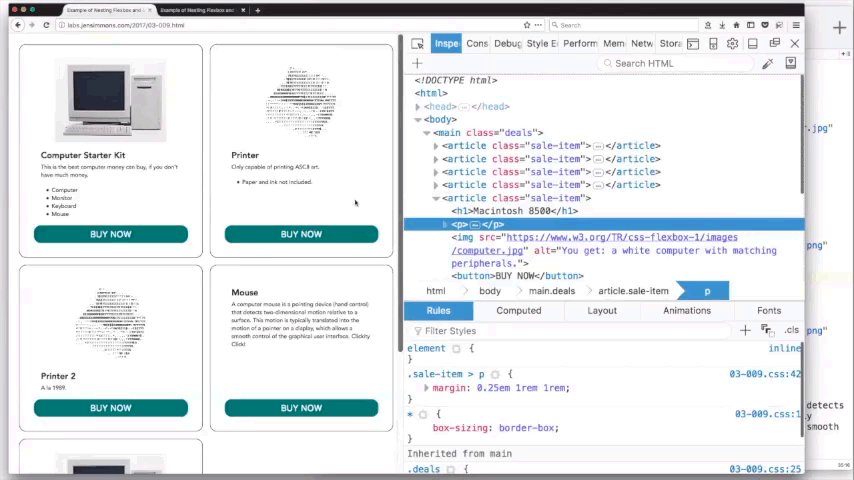854x480 pixels.
Task: Toggle the box-sizing: border-box declaration
Action: 496,428
